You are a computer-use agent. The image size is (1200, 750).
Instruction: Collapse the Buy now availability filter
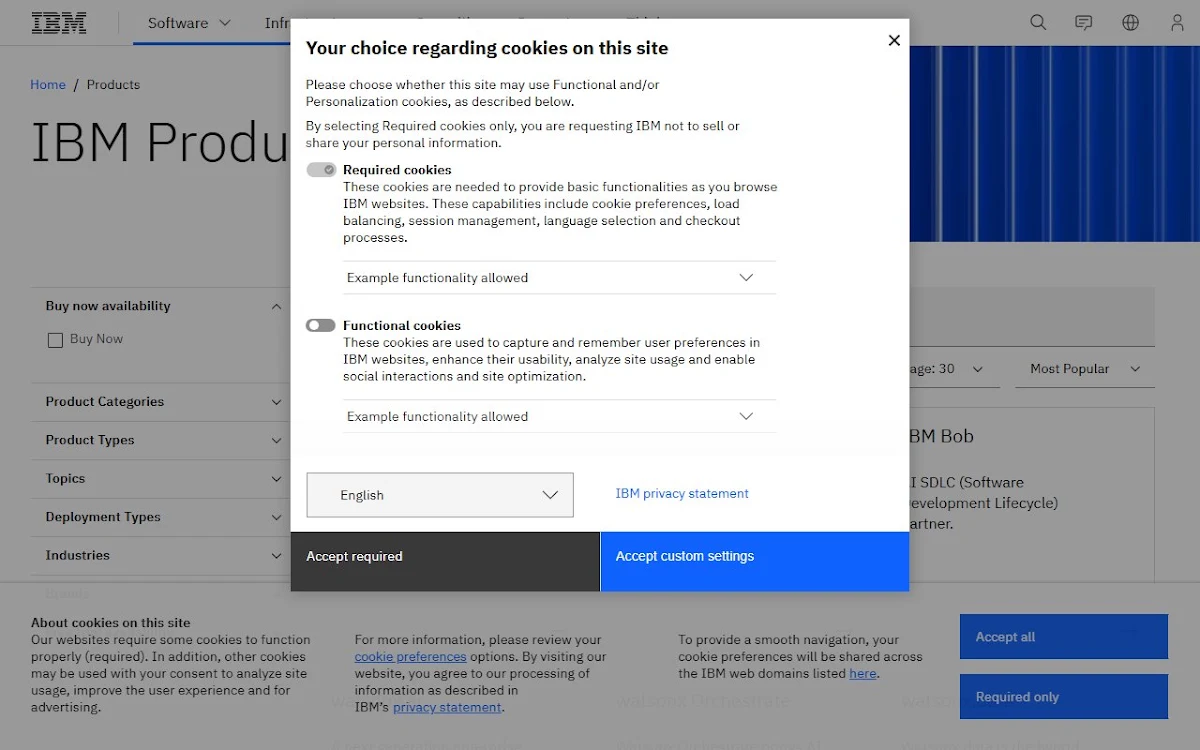163,306
